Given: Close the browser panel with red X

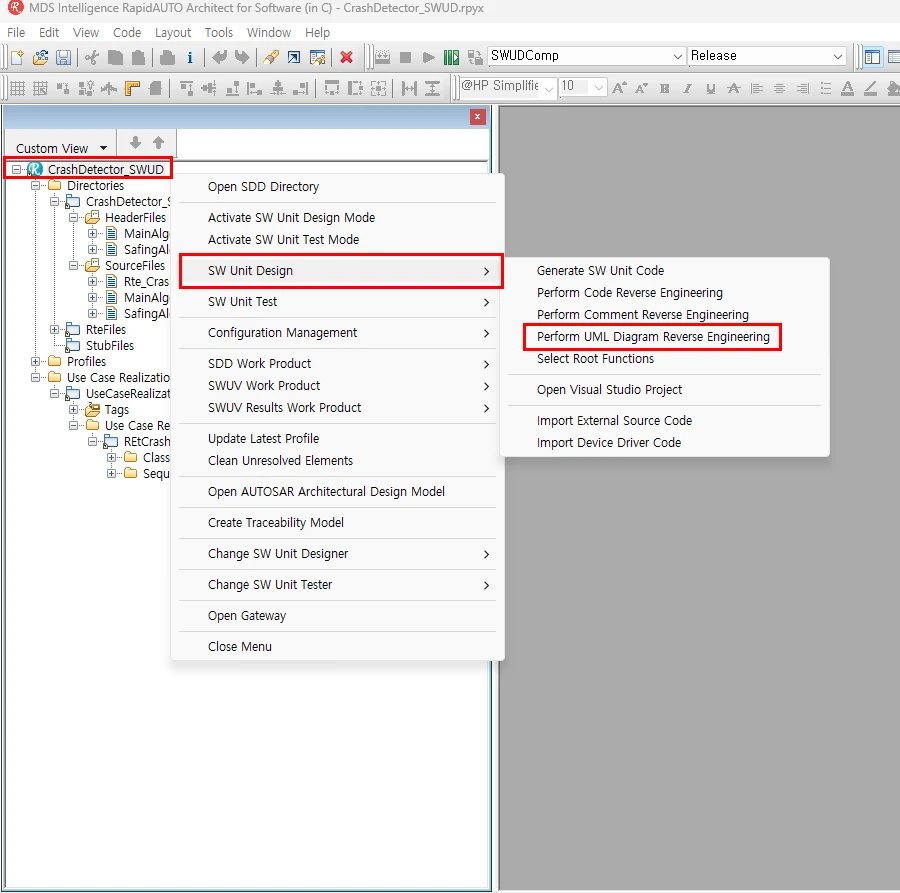Looking at the screenshot, I should tap(478, 117).
